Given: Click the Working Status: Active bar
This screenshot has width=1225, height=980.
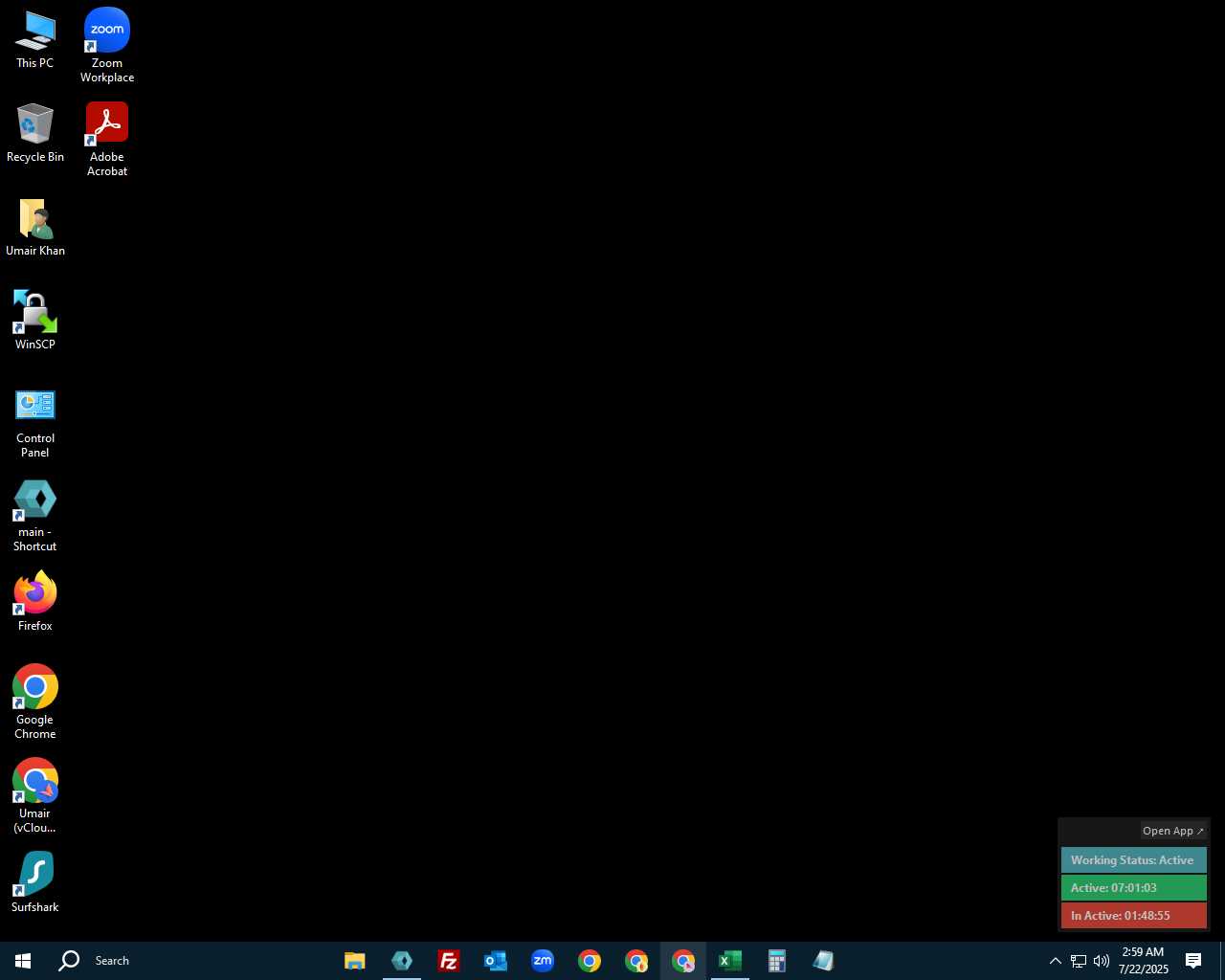Looking at the screenshot, I should pos(1133,860).
